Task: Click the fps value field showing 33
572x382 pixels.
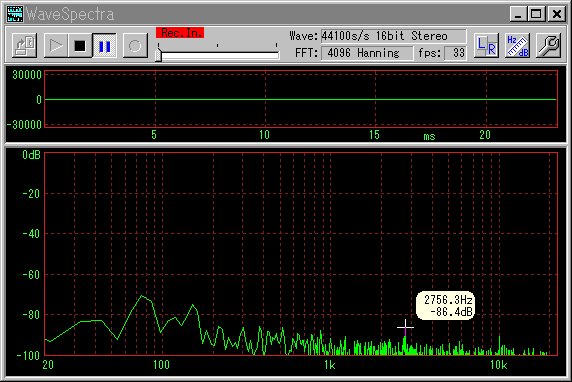Action: click(455, 53)
